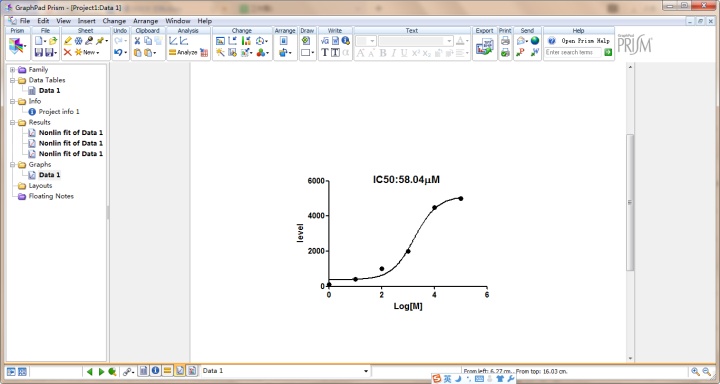Open the Change graph type icon
Screen dimensions: 720x384
pyautogui.click(x=220, y=41)
